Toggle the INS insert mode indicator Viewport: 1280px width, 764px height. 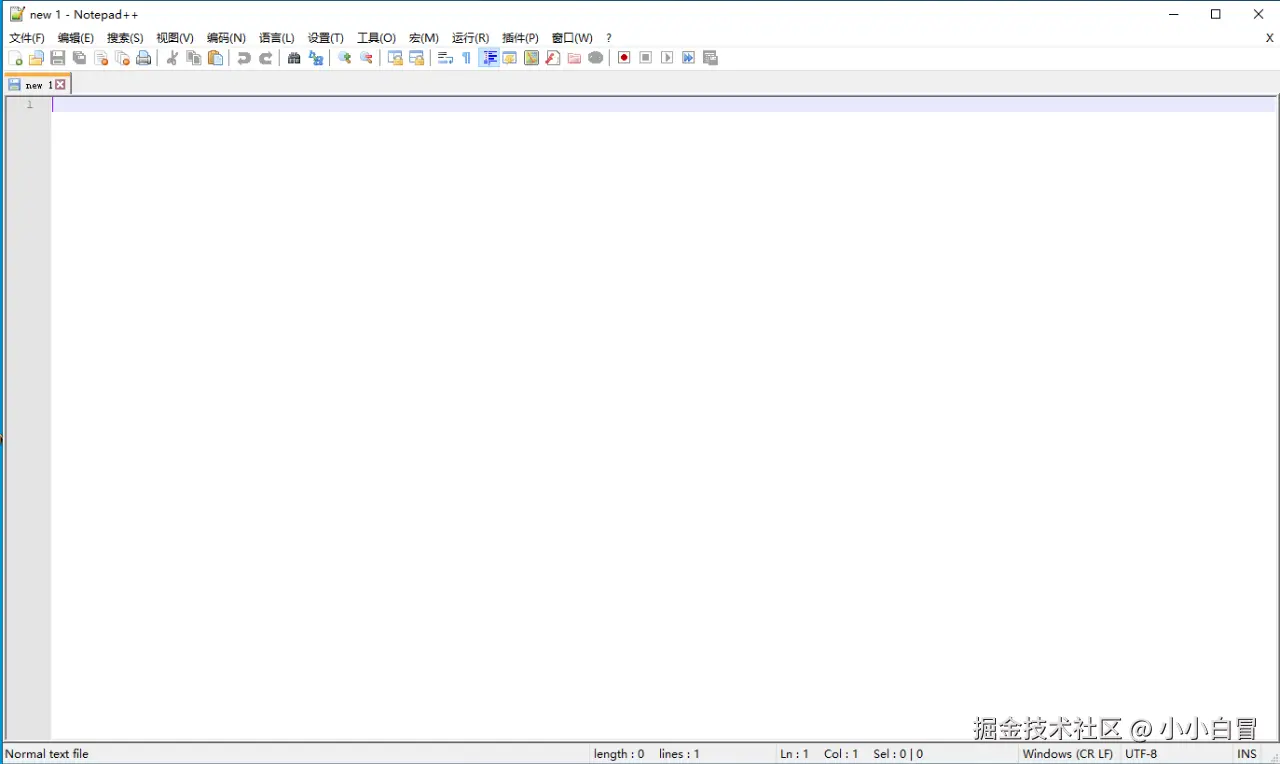click(1247, 754)
